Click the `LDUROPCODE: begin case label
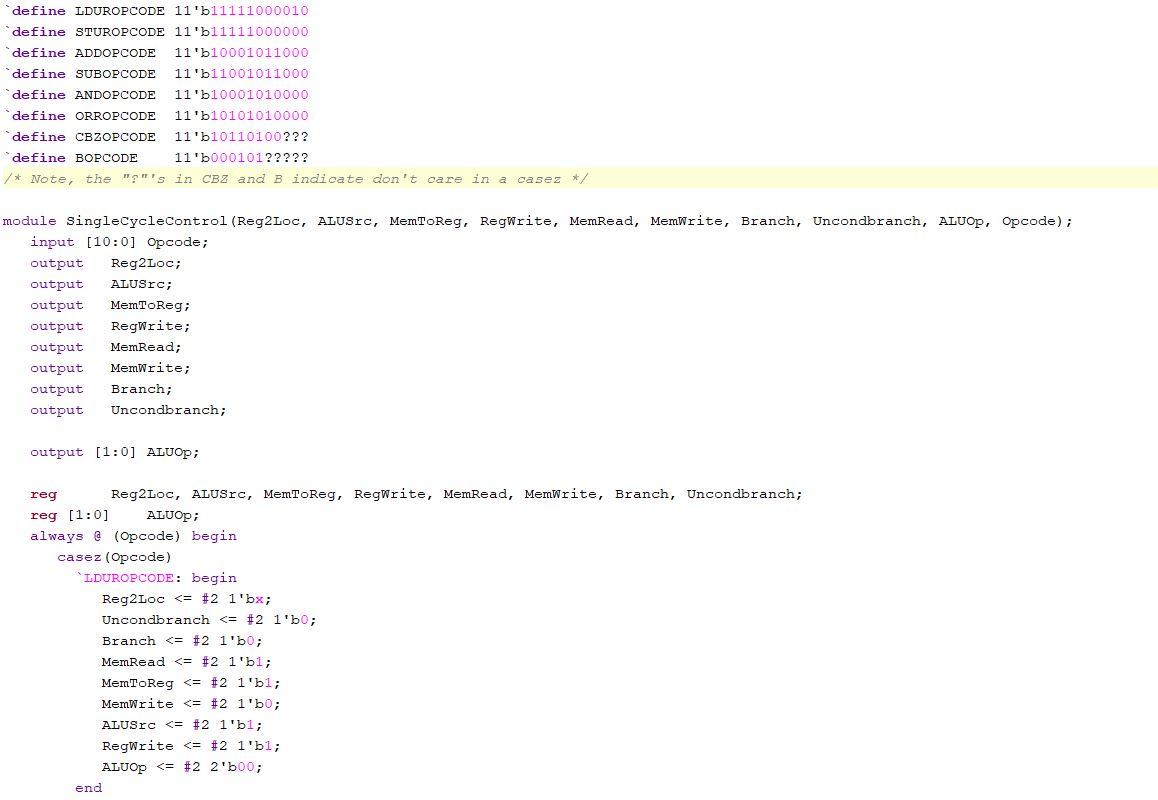Screen dimensions: 1158x800 [156, 578]
